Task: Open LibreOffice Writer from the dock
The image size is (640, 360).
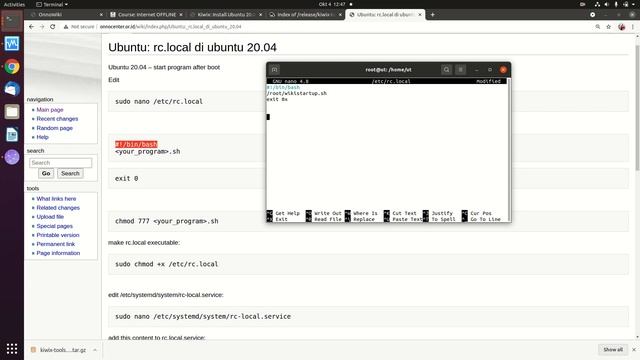Action: (12, 134)
